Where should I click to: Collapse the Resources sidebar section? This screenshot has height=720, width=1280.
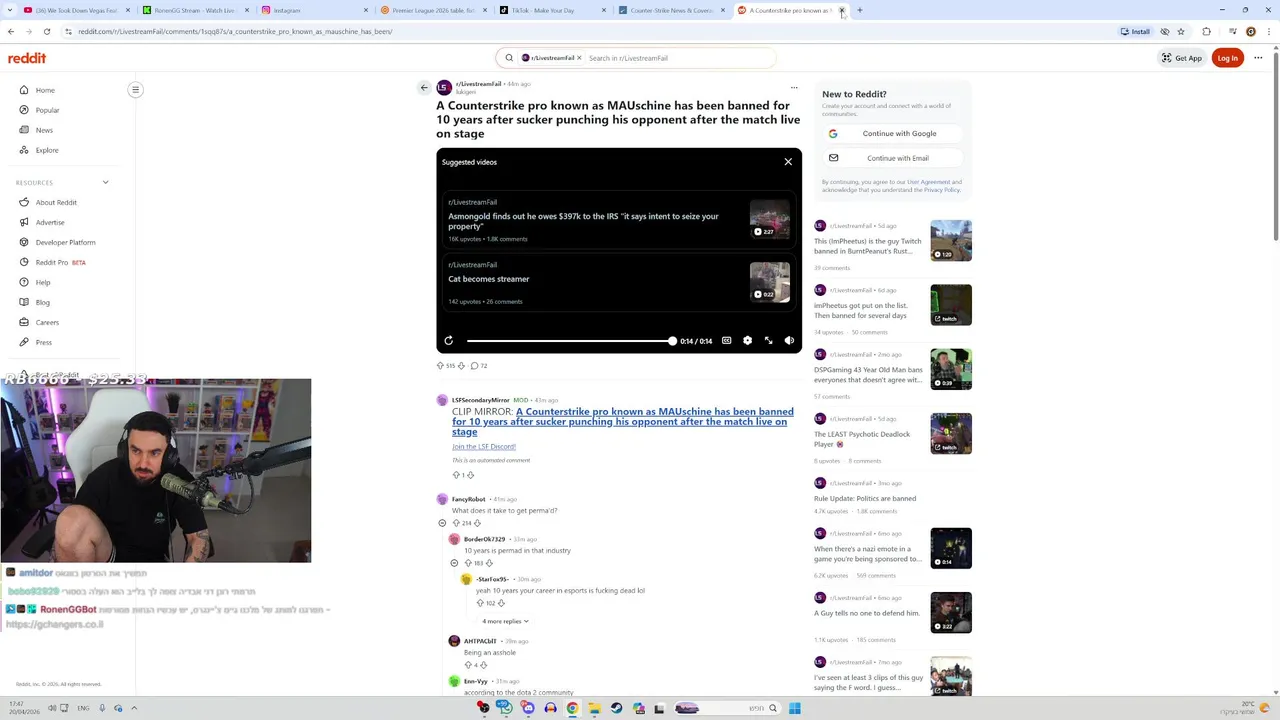pyautogui.click(x=105, y=182)
